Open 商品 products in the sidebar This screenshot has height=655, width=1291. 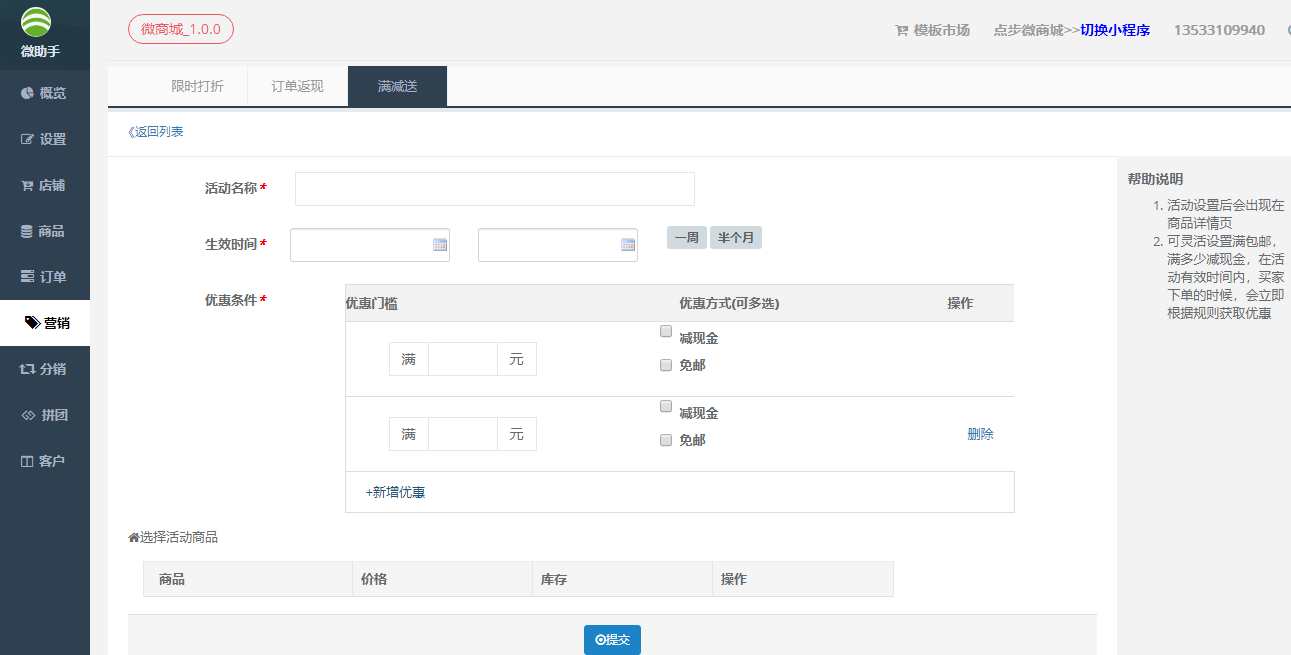click(x=44, y=231)
